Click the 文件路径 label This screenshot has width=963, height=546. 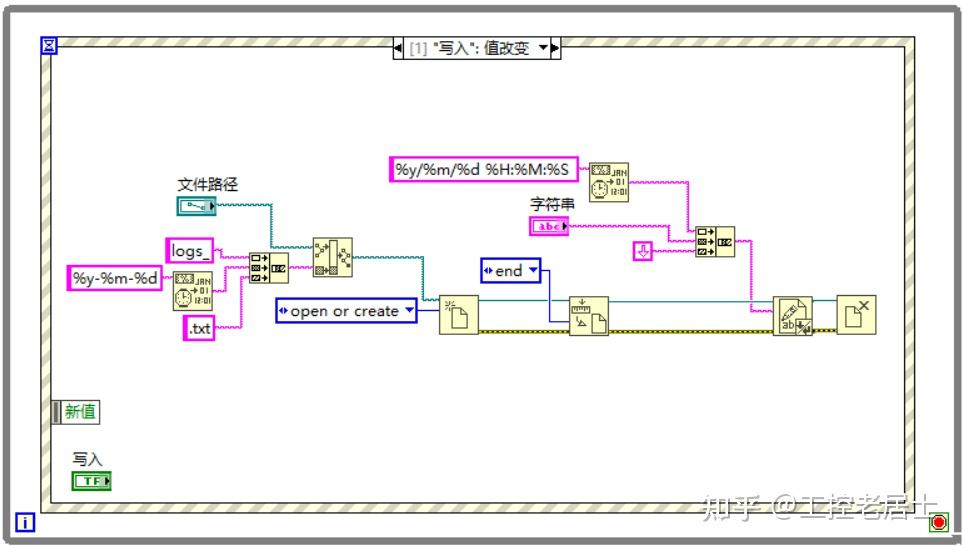[208, 184]
